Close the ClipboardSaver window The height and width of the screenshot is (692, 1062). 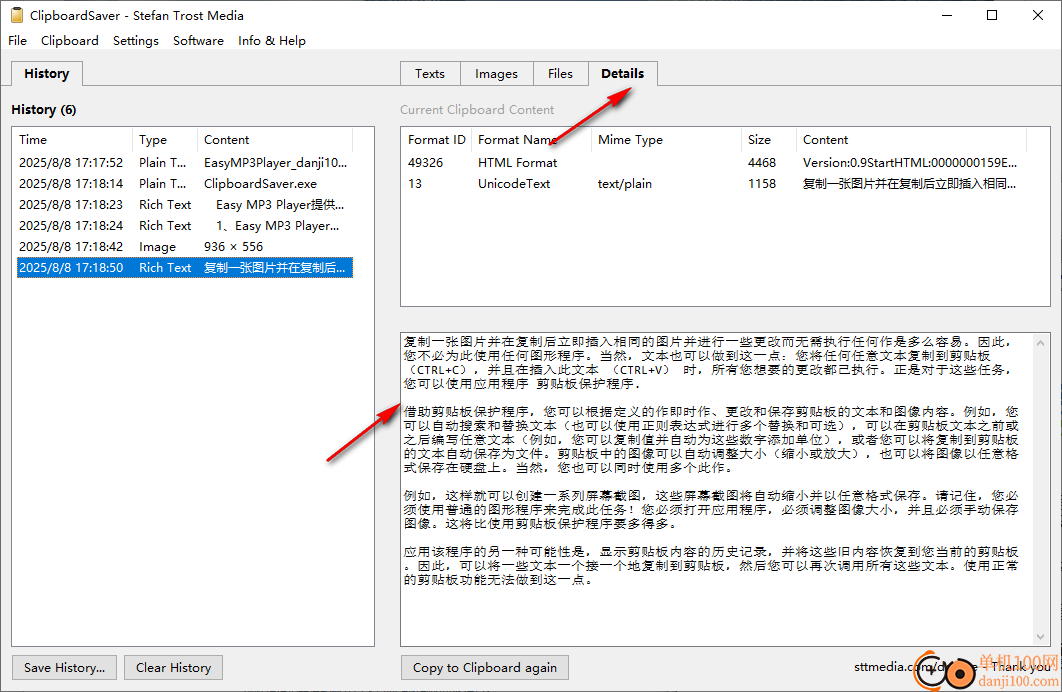pyautogui.click(x=1038, y=15)
